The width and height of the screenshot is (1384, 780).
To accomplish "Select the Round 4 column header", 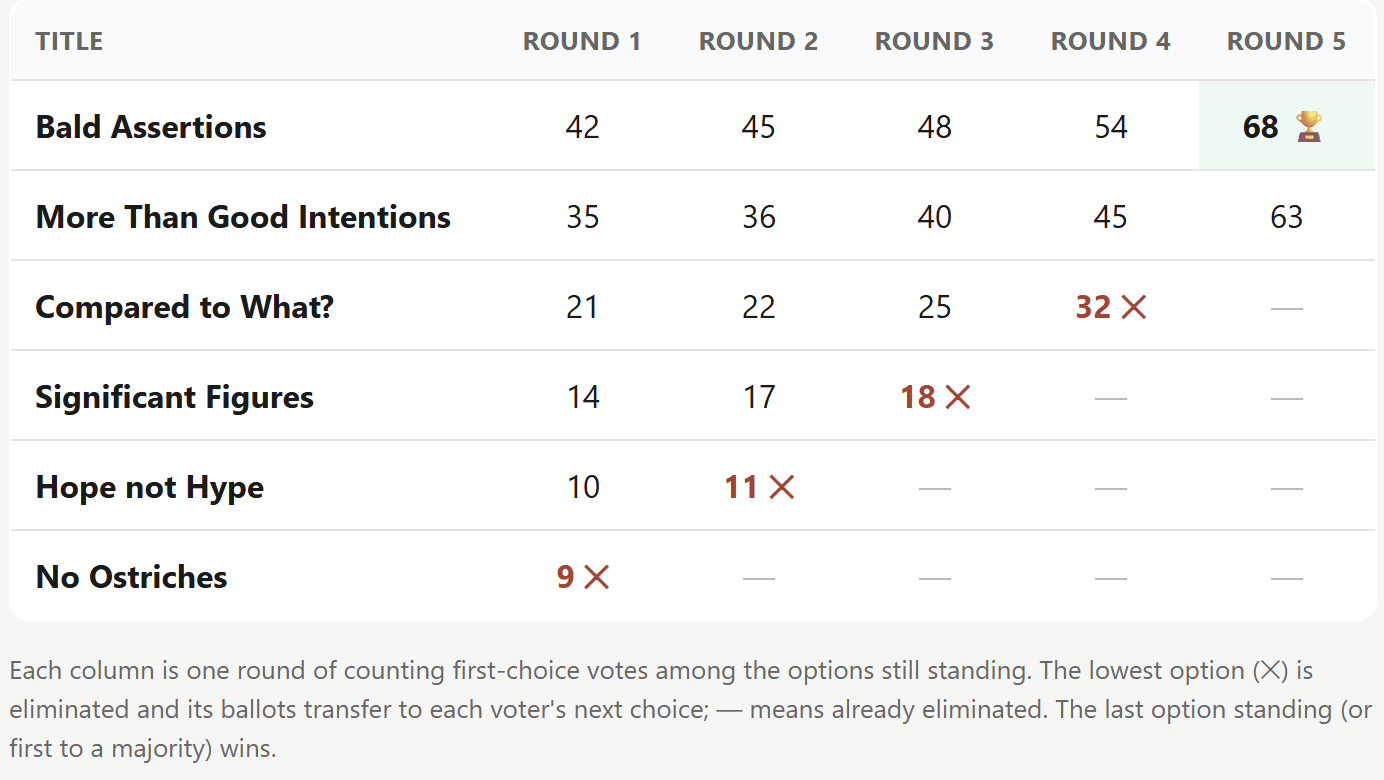I will pos(1110,42).
